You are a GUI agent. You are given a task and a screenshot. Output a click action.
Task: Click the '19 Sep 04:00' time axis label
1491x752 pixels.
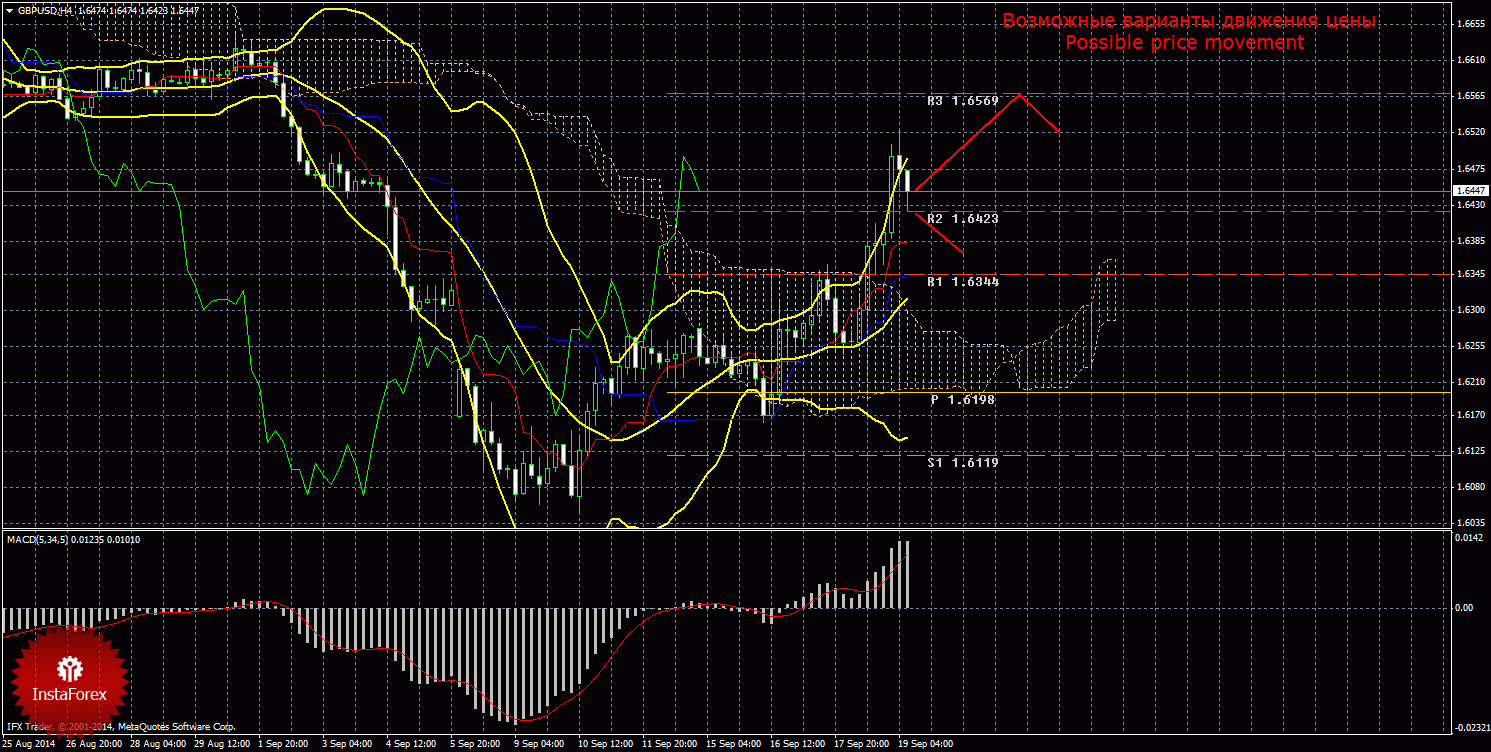click(x=925, y=744)
